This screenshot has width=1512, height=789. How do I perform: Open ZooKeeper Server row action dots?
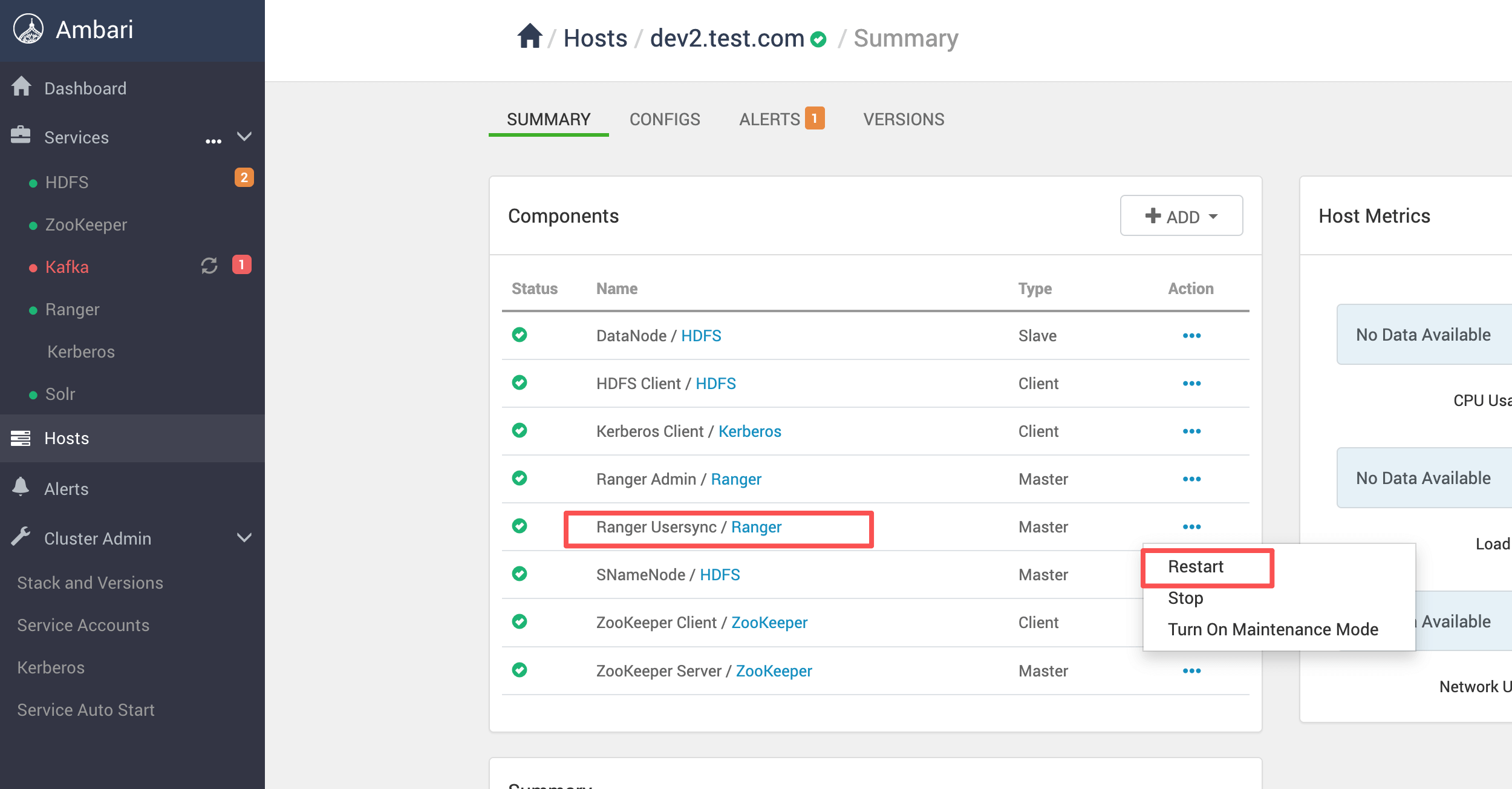[x=1191, y=671]
